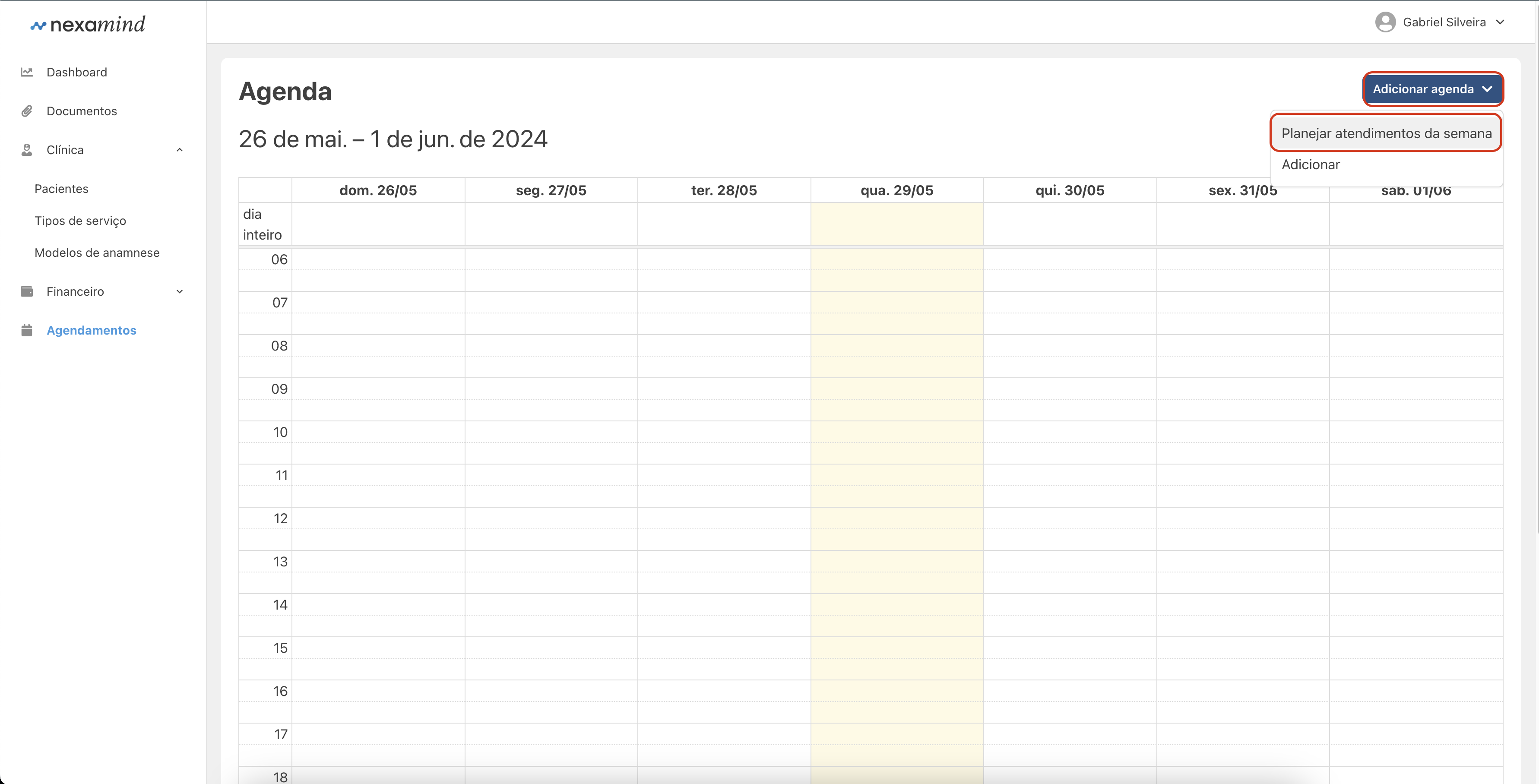Click the Documentos paperclip icon
1539x784 pixels.
point(27,111)
